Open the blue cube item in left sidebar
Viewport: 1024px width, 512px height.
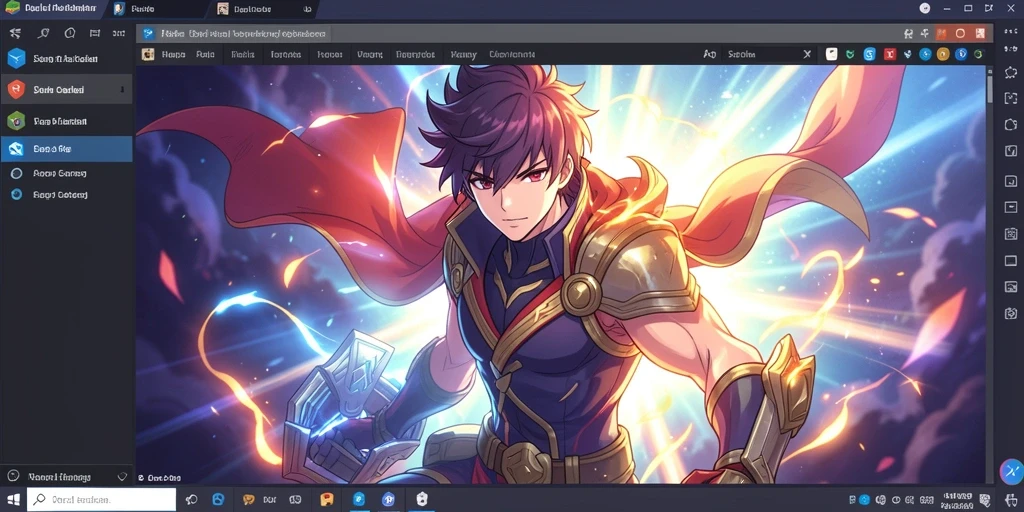[67, 59]
